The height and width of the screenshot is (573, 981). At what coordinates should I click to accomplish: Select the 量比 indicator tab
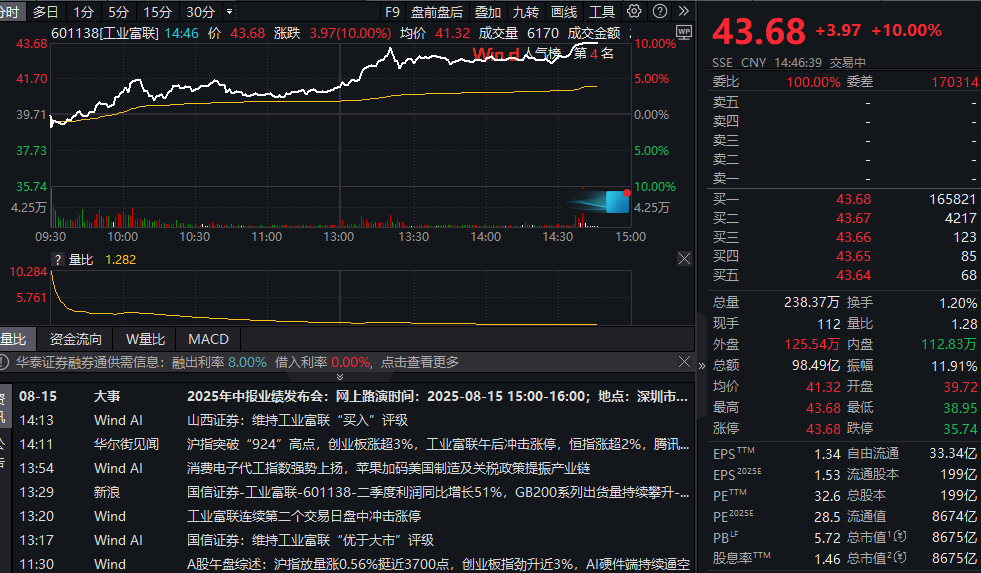[14, 339]
